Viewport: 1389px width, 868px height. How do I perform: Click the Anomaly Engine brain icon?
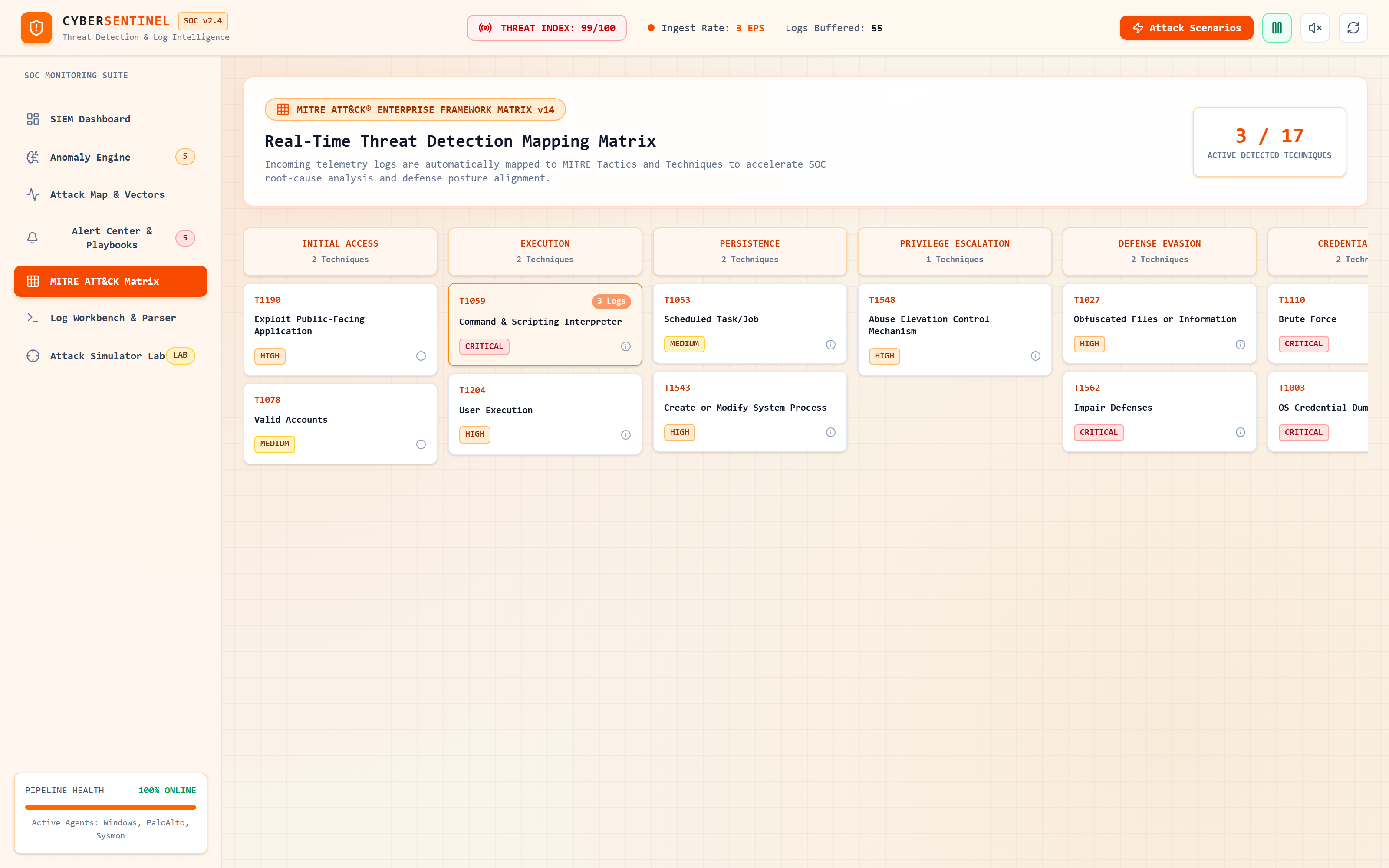pos(33,157)
